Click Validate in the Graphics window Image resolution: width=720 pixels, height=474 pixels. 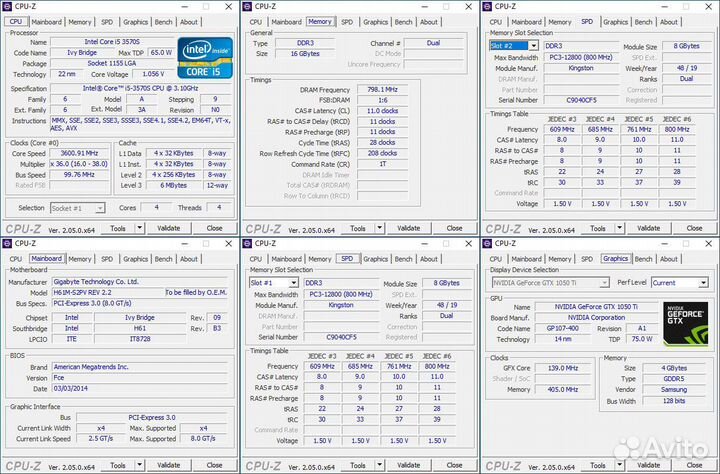648,465
